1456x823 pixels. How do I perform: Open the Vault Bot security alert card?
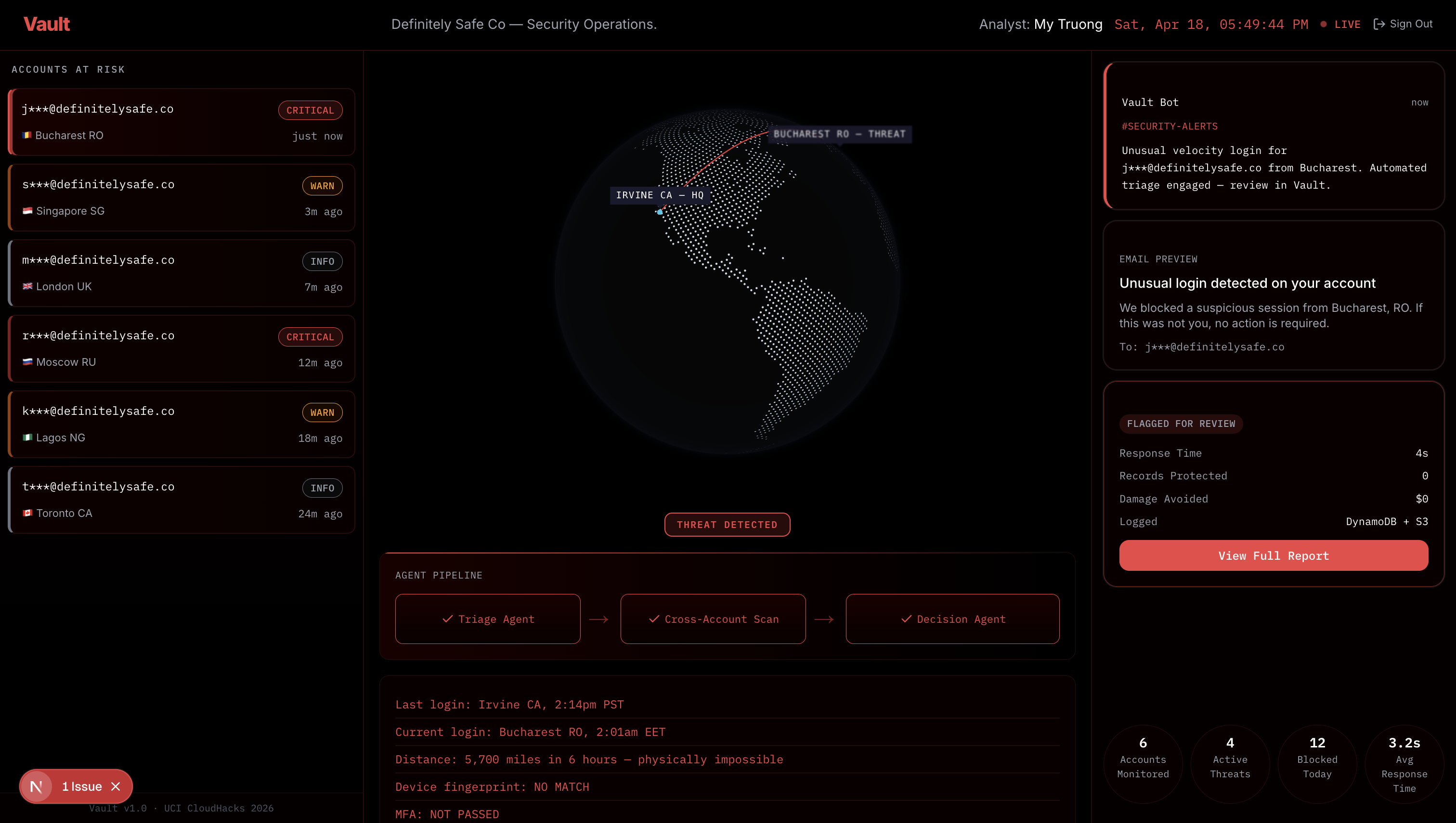1274,136
